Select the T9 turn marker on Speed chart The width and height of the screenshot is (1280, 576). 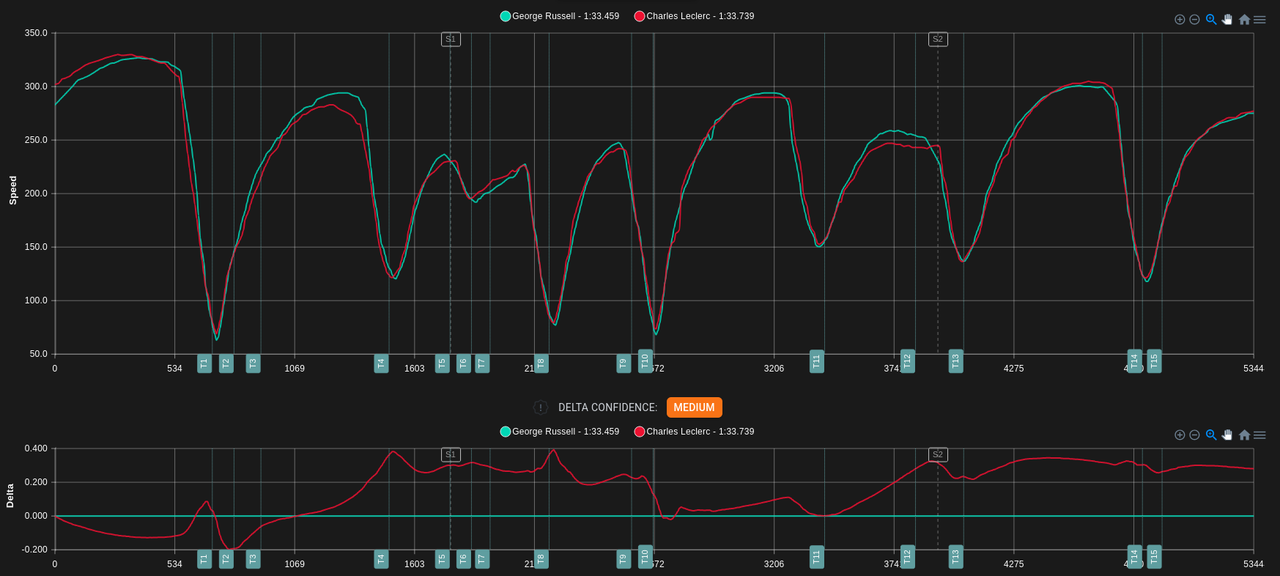pos(623,363)
